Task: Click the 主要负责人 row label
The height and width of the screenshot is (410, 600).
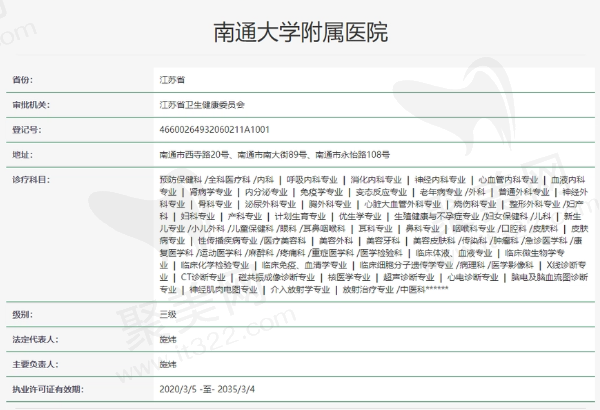Action: [x=35, y=364]
